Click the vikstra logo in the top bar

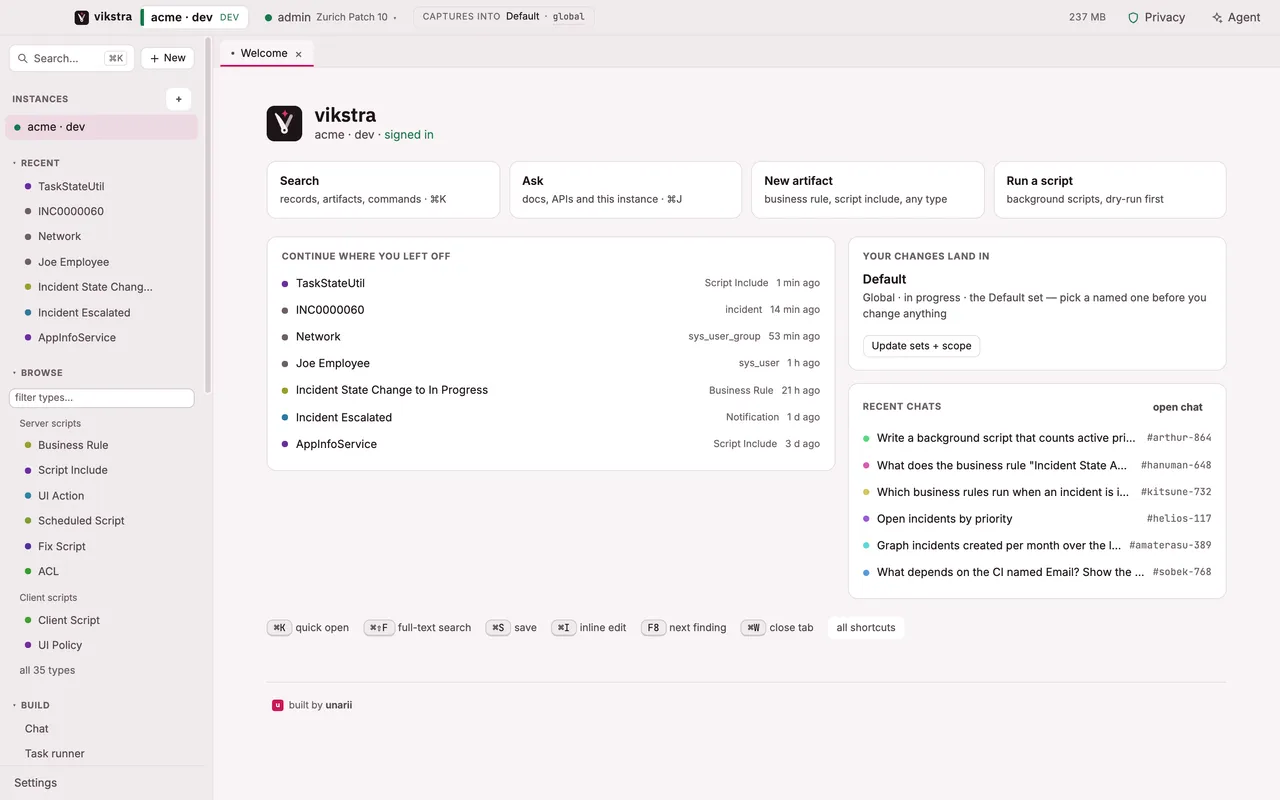coord(81,17)
